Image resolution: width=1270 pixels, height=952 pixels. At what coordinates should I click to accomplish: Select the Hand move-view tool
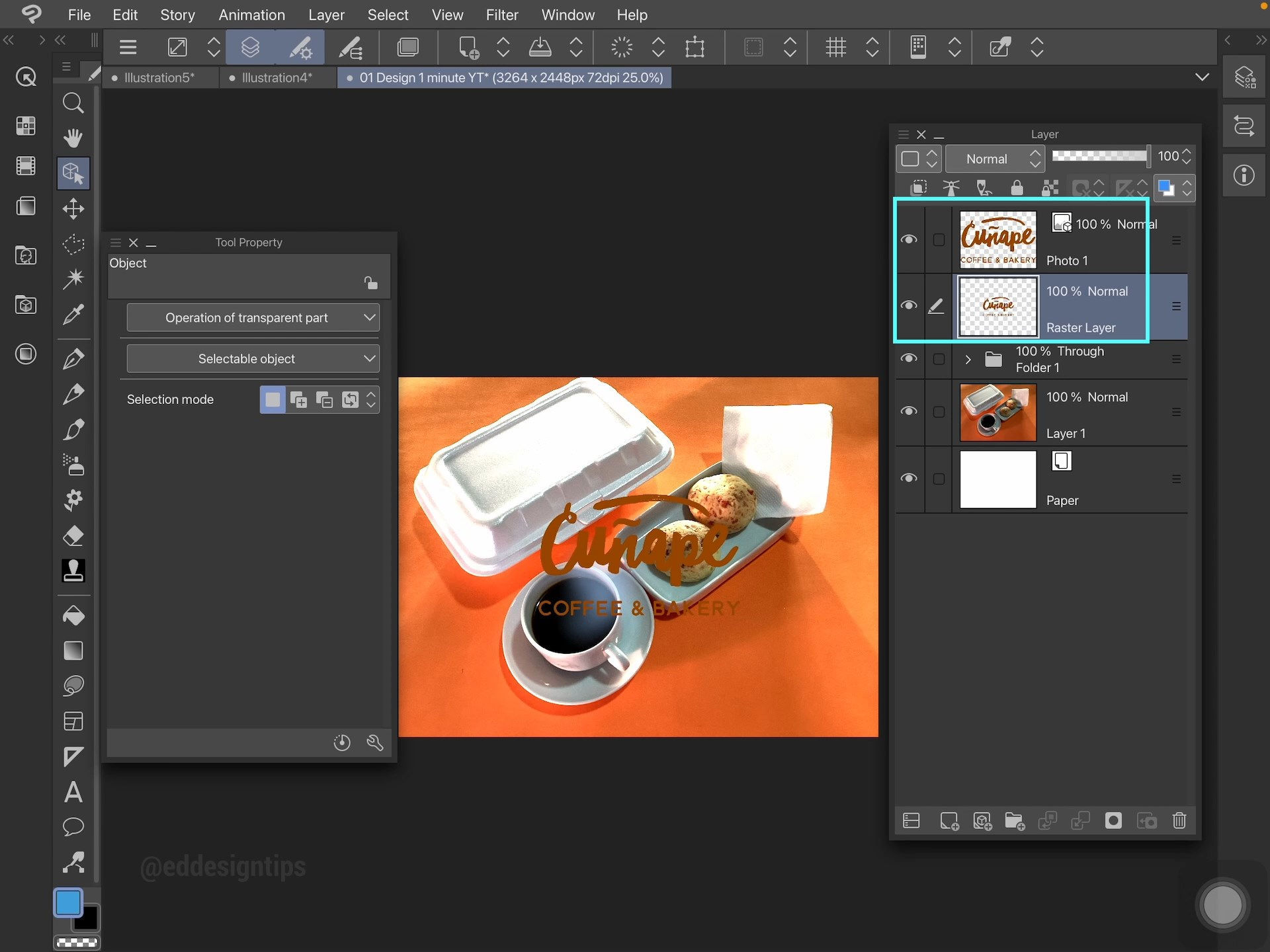coord(73,138)
